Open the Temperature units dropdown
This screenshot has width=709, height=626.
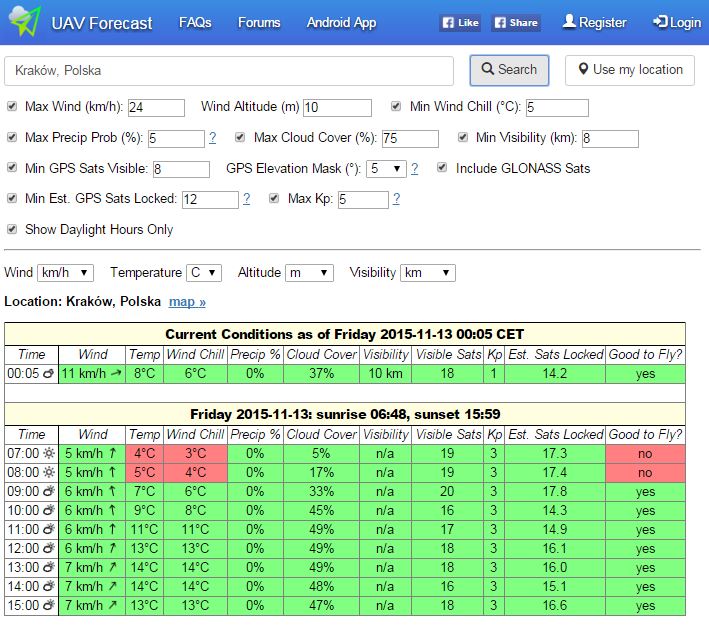pyautogui.click(x=204, y=273)
